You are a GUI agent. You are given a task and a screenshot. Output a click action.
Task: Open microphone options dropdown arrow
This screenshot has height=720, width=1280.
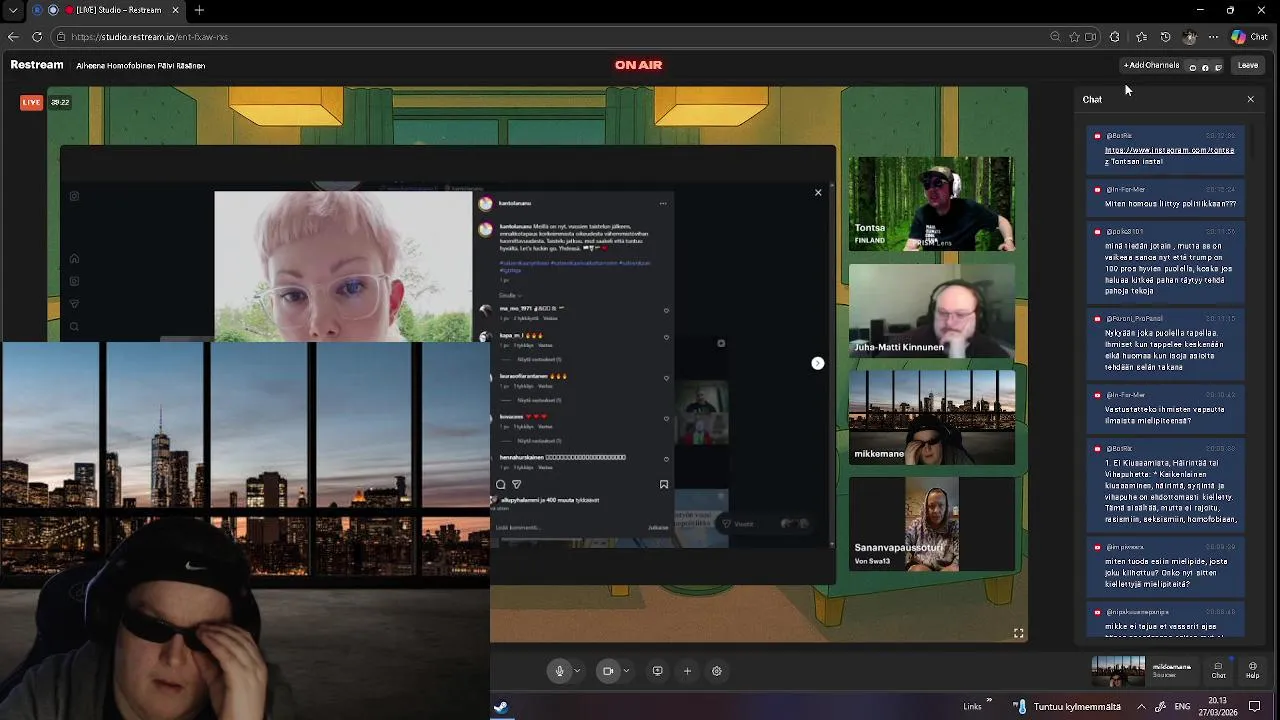pos(577,671)
